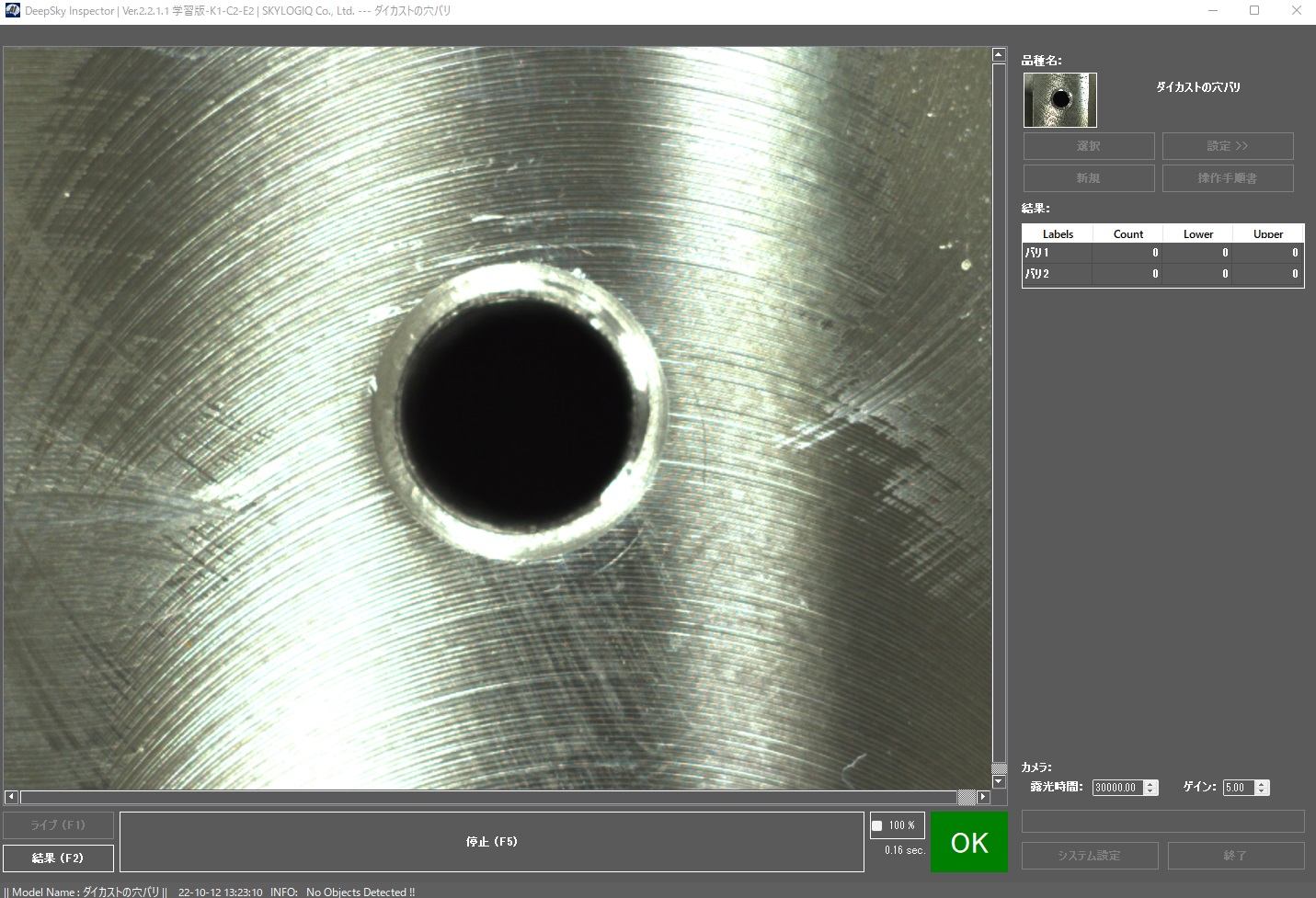Click the 結果 (F2) results button
The width and height of the screenshot is (1316, 898).
[x=58, y=858]
